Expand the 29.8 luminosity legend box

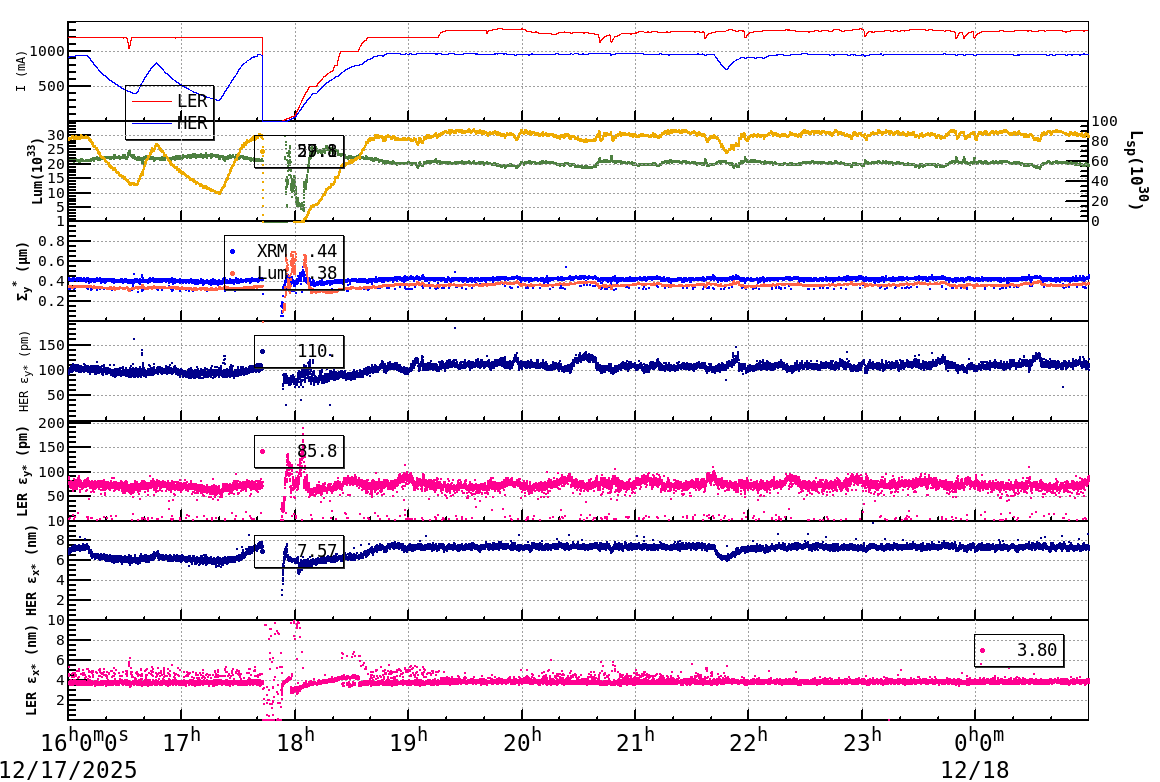(300, 151)
